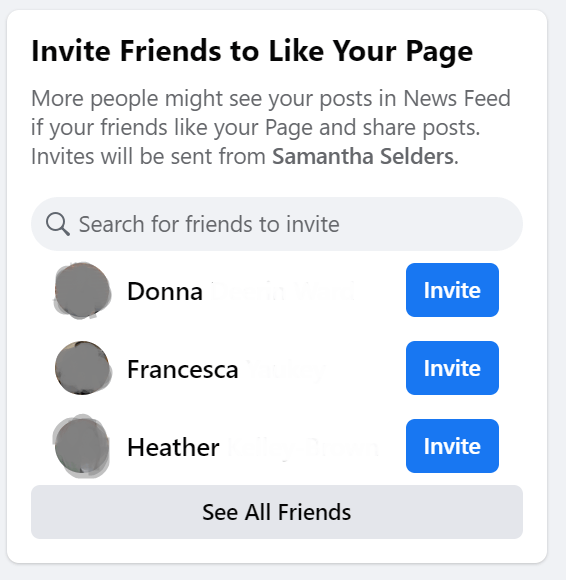Invite Francesca to like the page
The height and width of the screenshot is (580, 566).
point(452,368)
